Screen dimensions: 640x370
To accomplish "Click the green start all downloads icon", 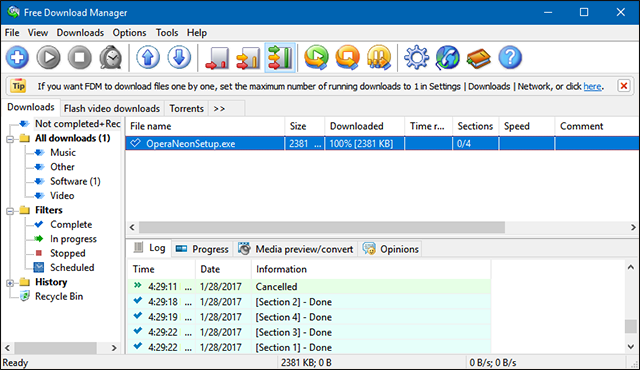I will [316, 58].
